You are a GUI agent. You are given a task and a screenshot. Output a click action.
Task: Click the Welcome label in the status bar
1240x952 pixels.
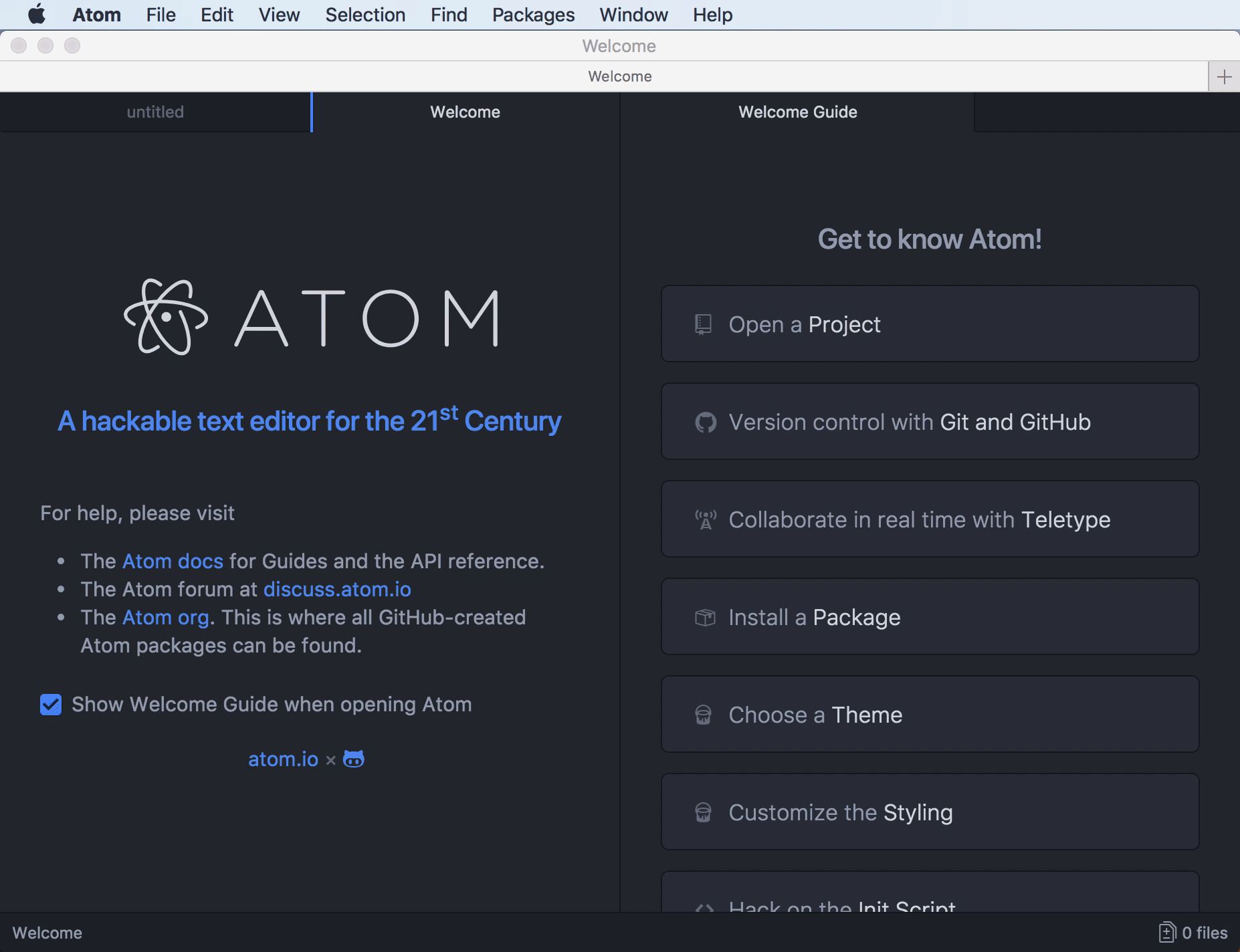(47, 933)
